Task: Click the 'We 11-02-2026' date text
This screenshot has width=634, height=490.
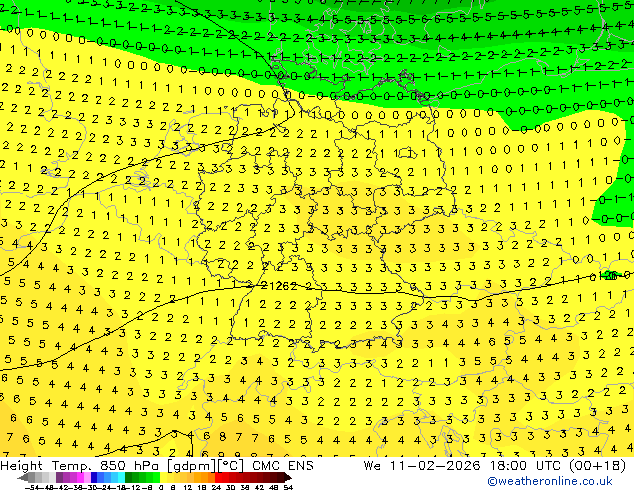Action: coord(423,466)
